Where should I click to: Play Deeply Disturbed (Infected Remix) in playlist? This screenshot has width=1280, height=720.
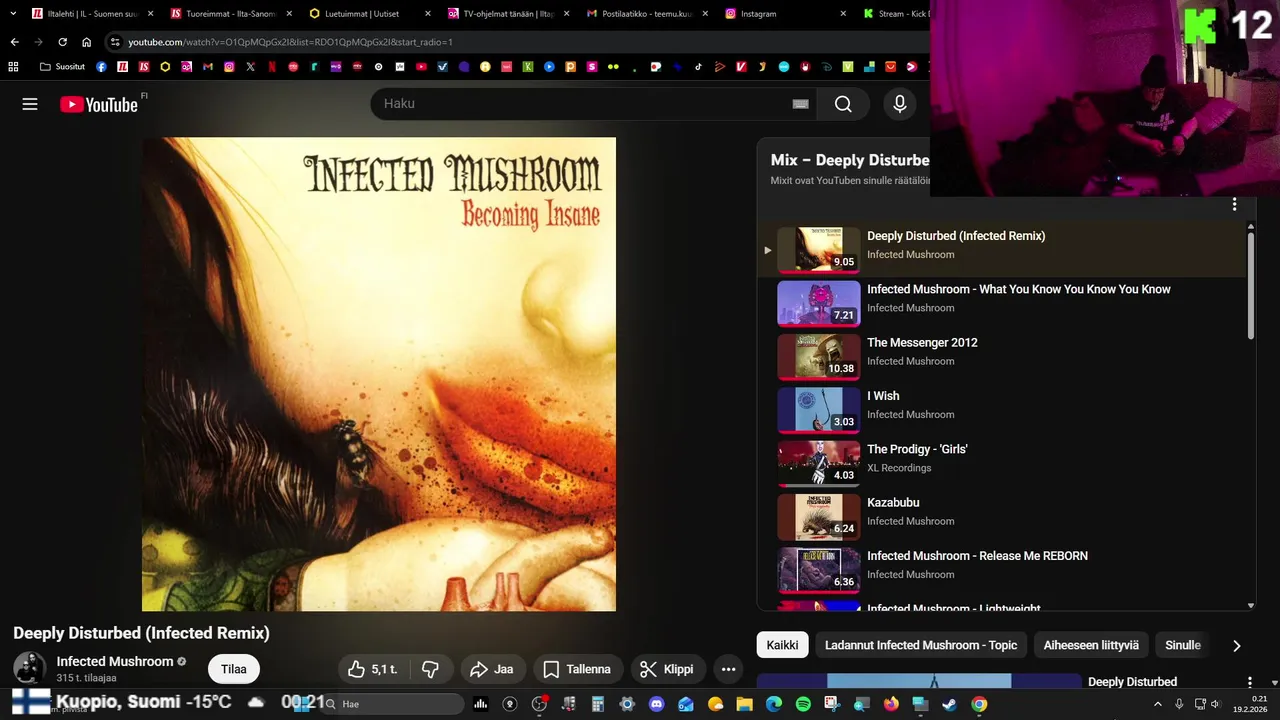click(1003, 249)
